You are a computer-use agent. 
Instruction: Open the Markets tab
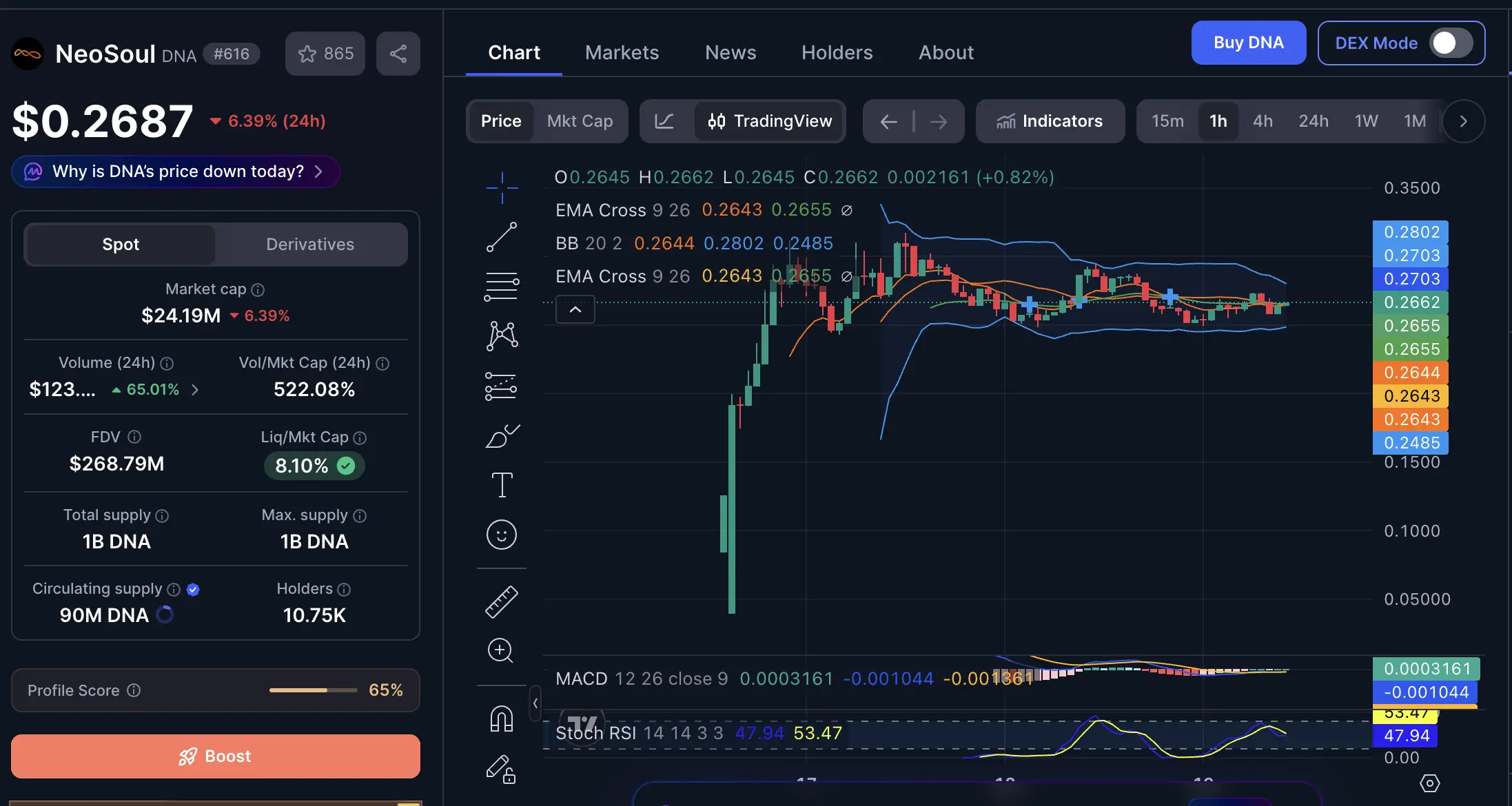(622, 52)
